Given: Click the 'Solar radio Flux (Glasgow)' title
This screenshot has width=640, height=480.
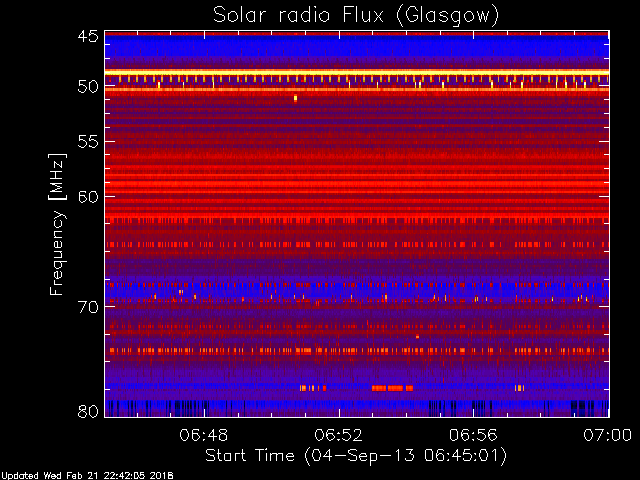Looking at the screenshot, I should 356,16.
